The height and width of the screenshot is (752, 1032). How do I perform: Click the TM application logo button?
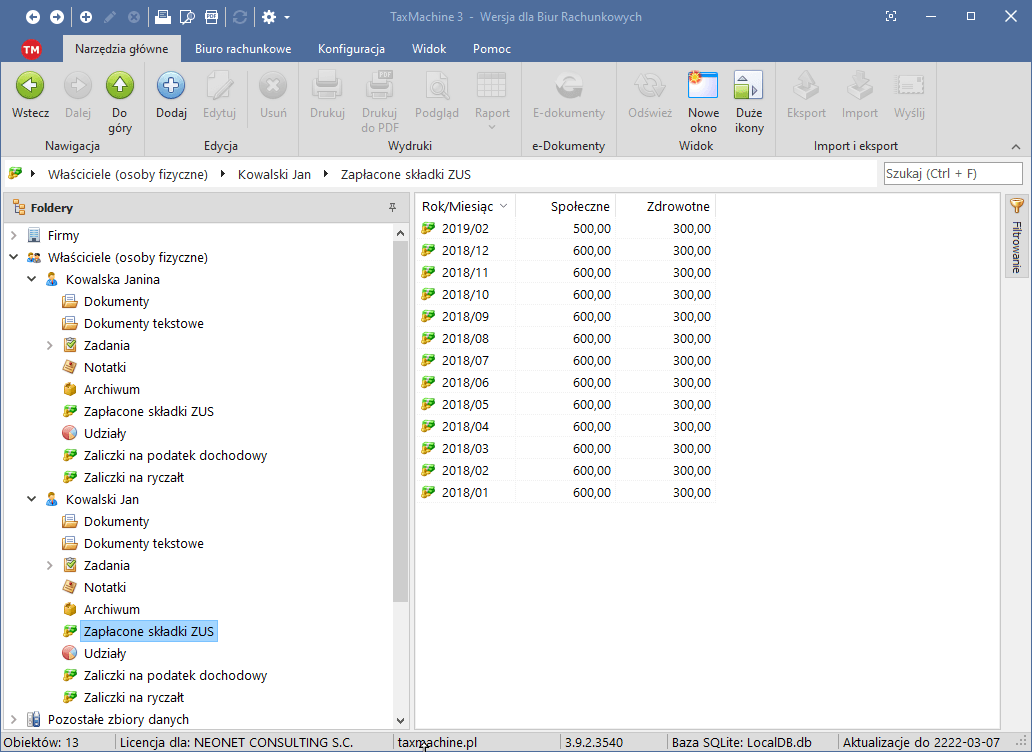coord(31,49)
